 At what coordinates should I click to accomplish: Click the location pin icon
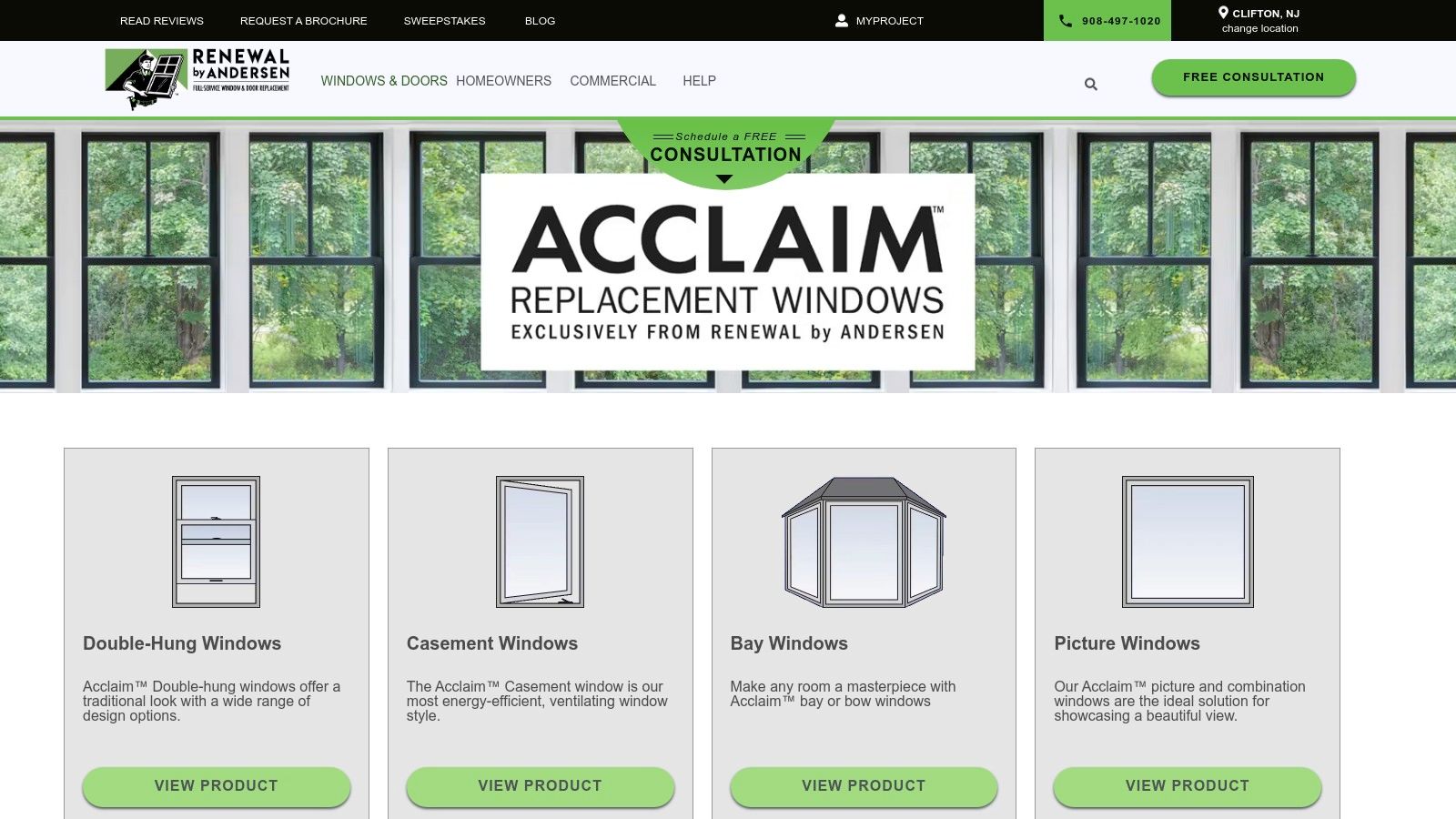[1223, 13]
